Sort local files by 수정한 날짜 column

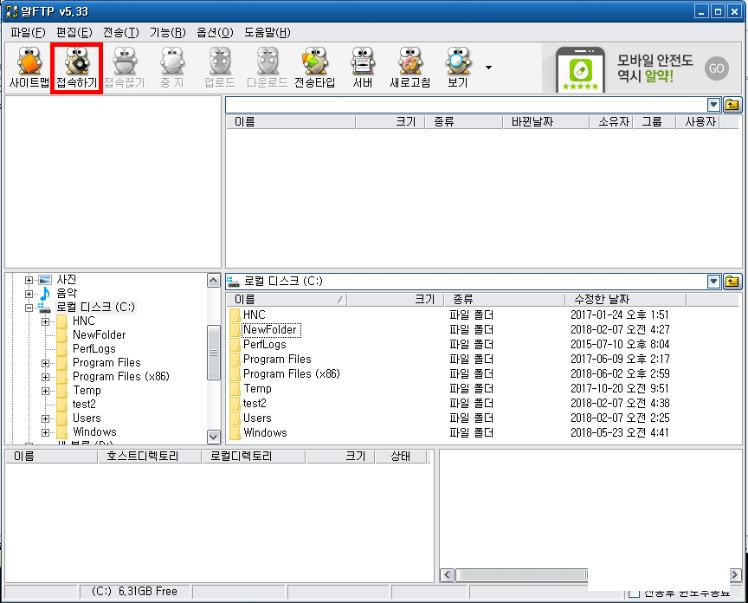point(600,299)
